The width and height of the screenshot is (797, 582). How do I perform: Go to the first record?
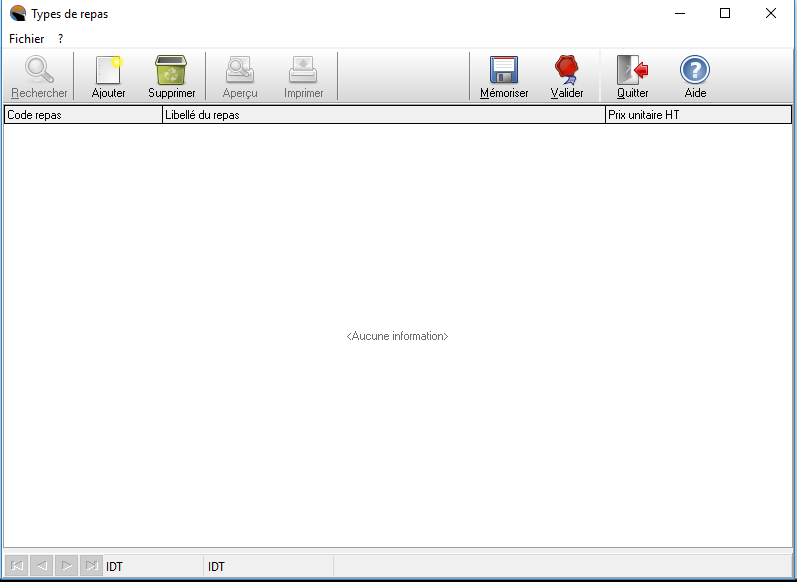(17, 566)
